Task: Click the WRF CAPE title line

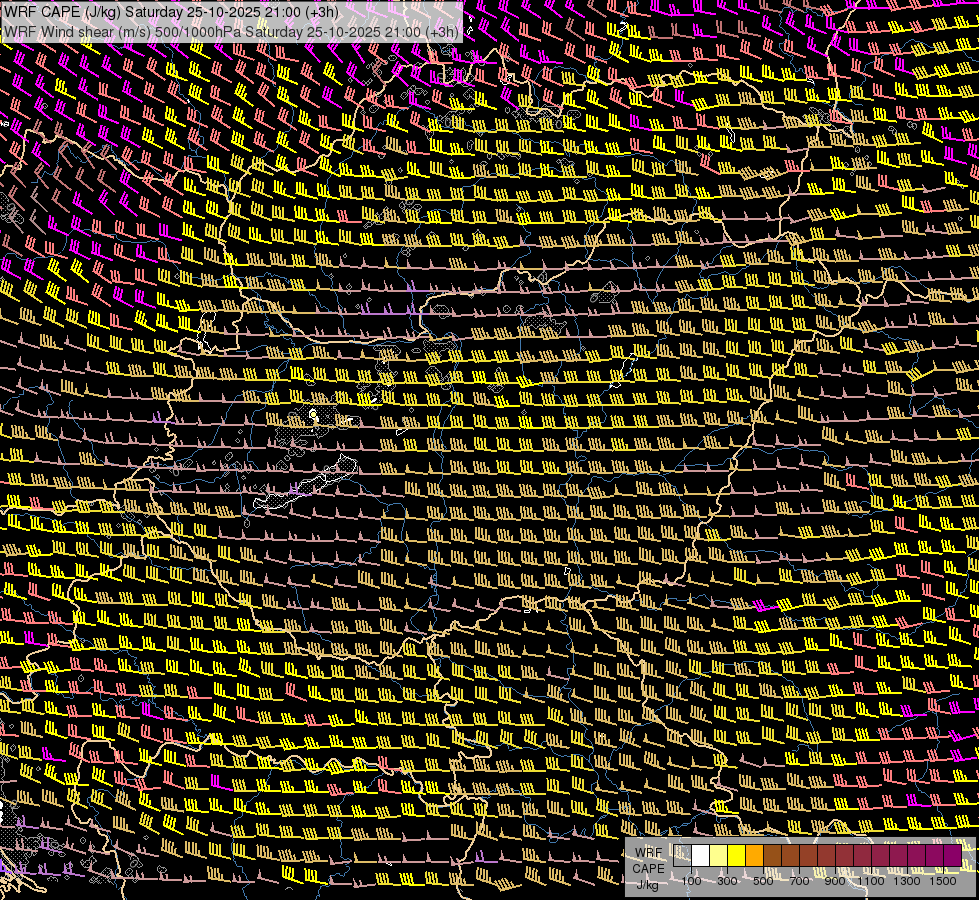Action: coord(172,11)
